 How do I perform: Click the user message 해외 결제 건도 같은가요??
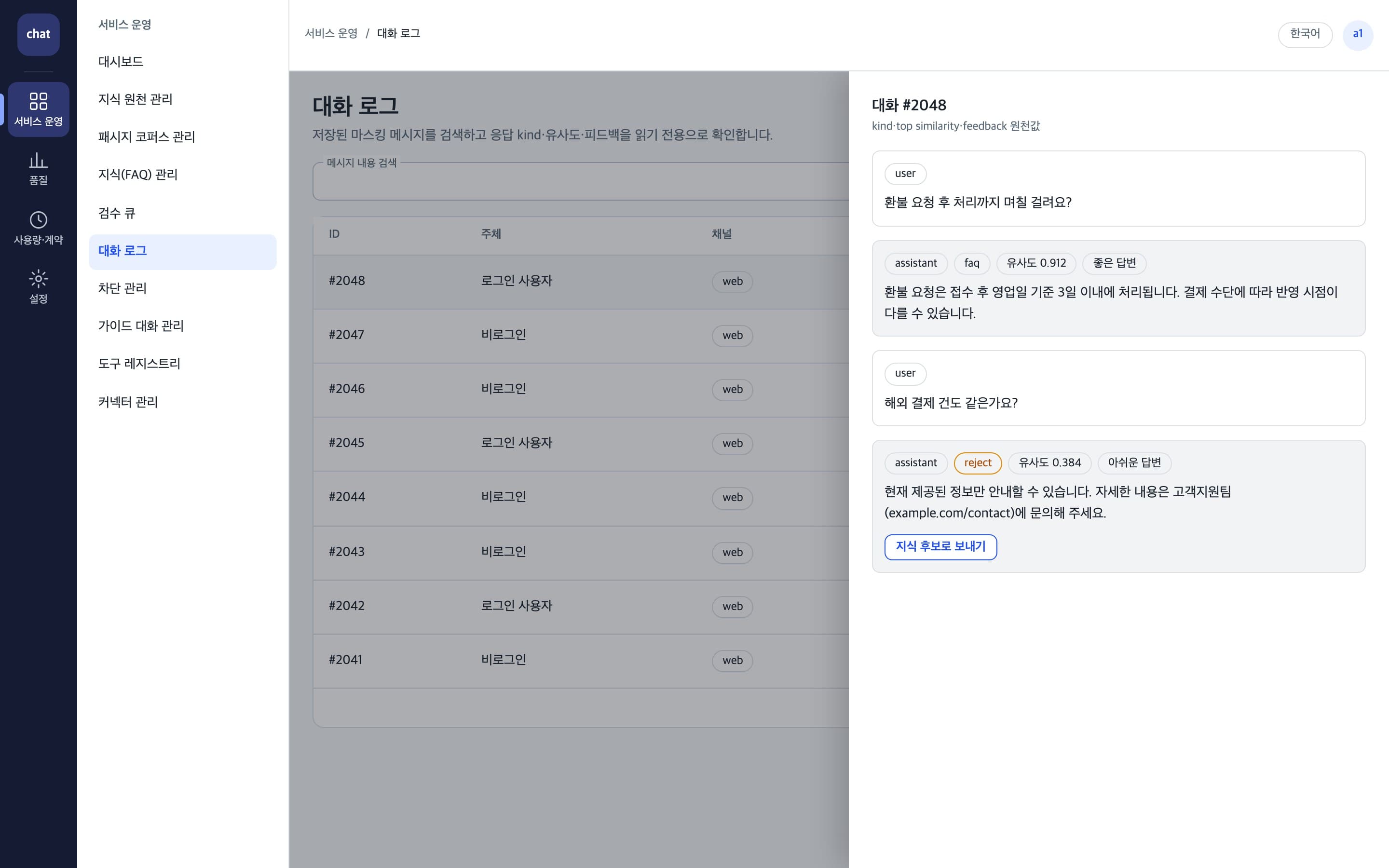(951, 403)
